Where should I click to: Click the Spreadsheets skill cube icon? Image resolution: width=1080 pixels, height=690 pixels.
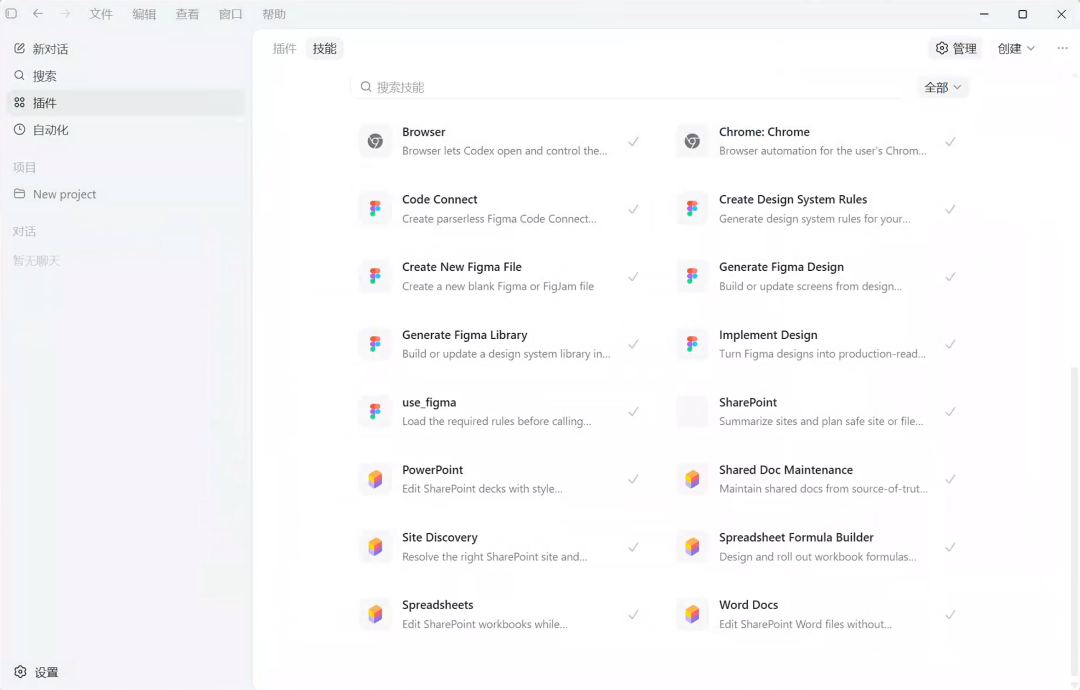[x=375, y=614]
